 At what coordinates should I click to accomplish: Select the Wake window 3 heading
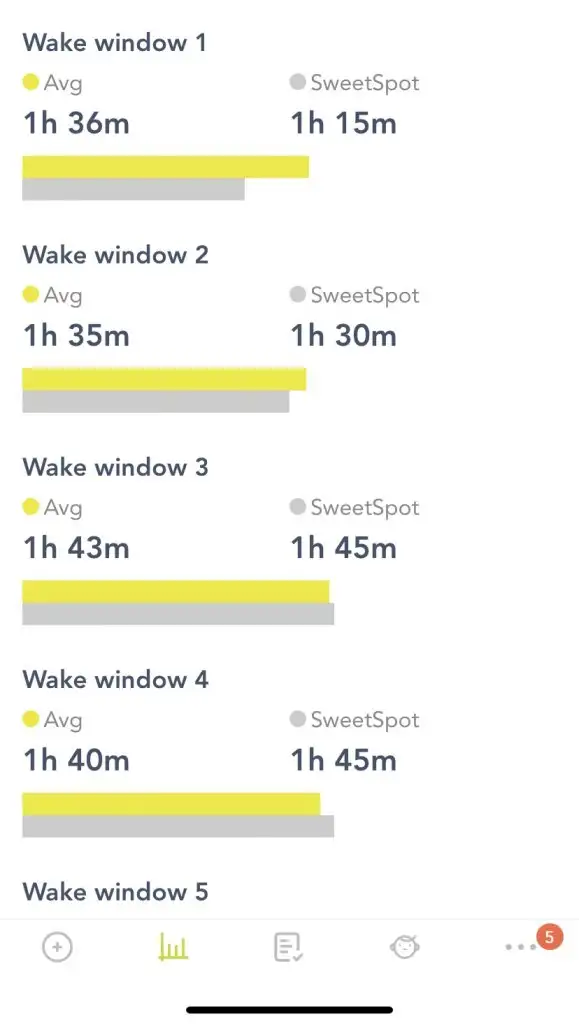116,467
